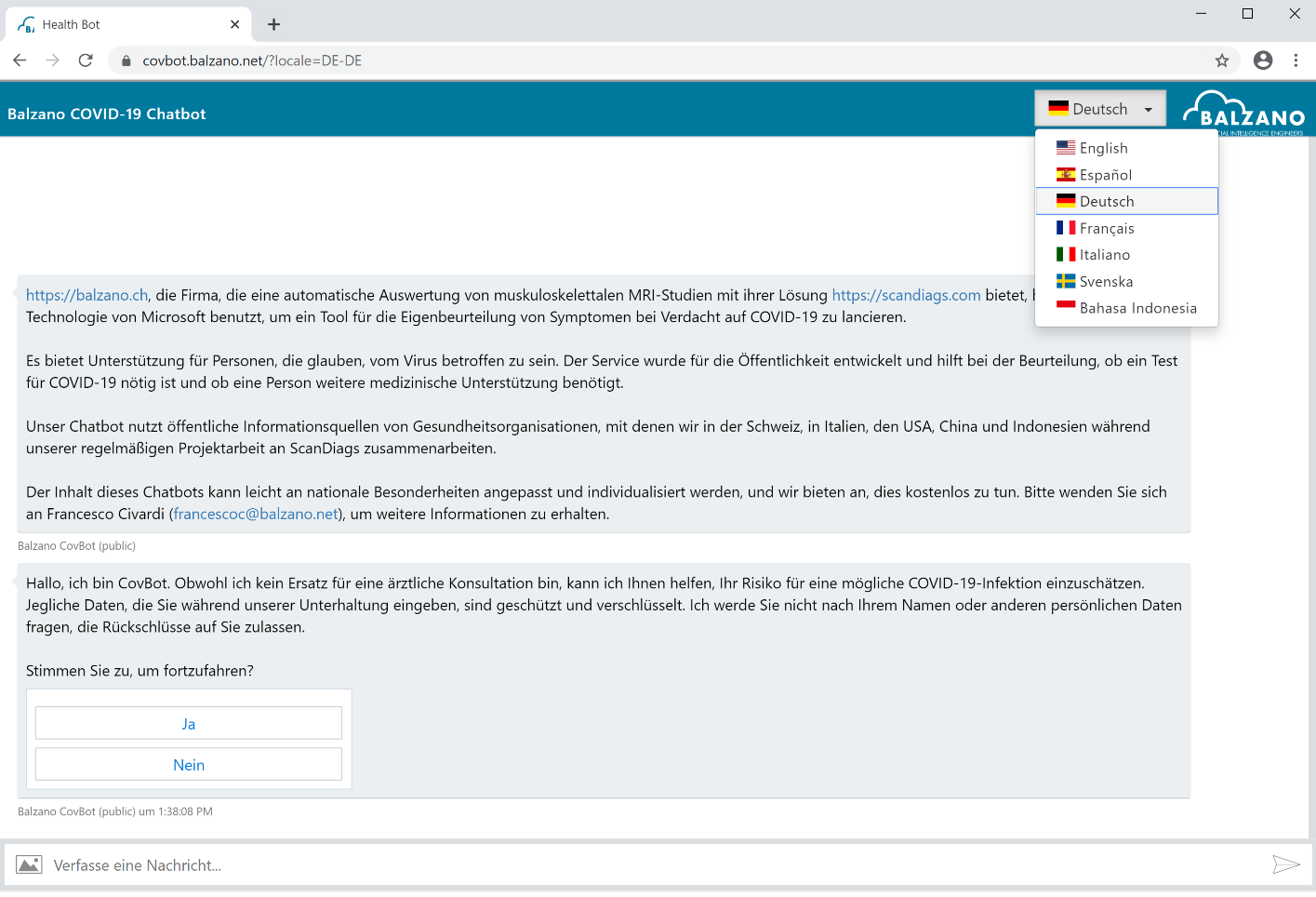Screen dimensions: 1316x897
Task: Open the https://balzano.ch link
Action: pyautogui.click(x=87, y=295)
